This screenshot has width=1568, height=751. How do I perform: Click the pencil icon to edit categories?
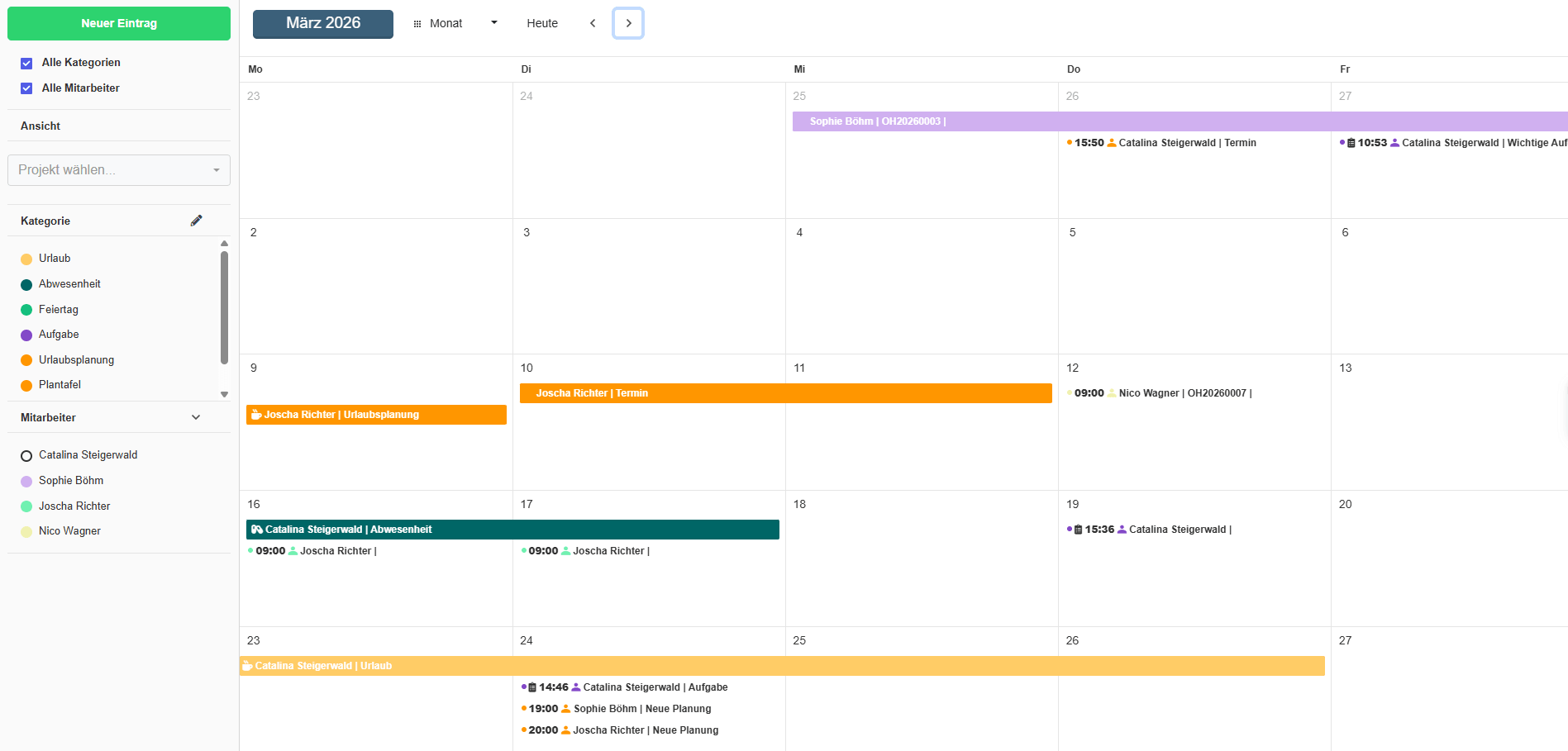(196, 221)
